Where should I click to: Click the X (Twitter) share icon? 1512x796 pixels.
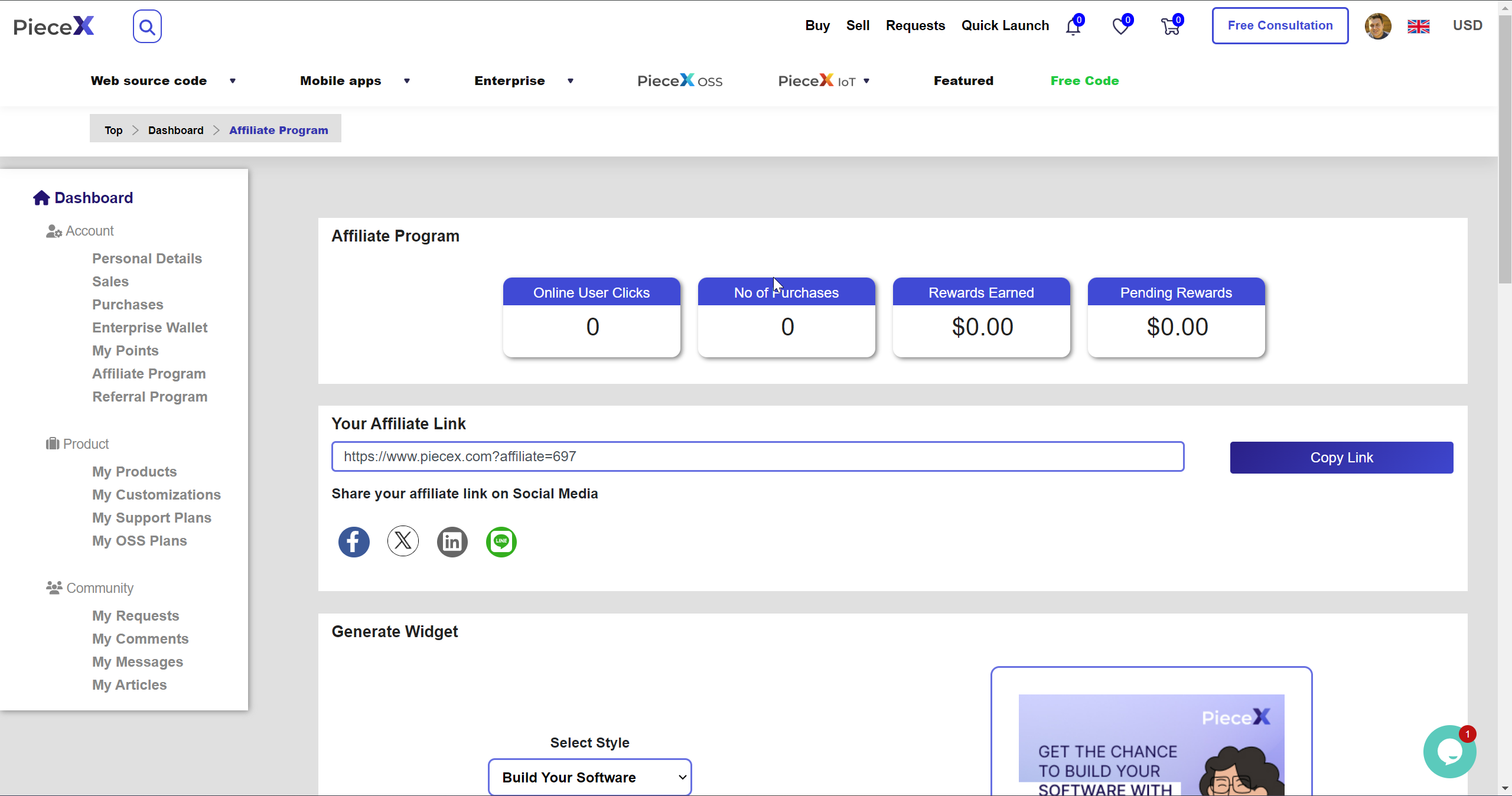point(403,541)
